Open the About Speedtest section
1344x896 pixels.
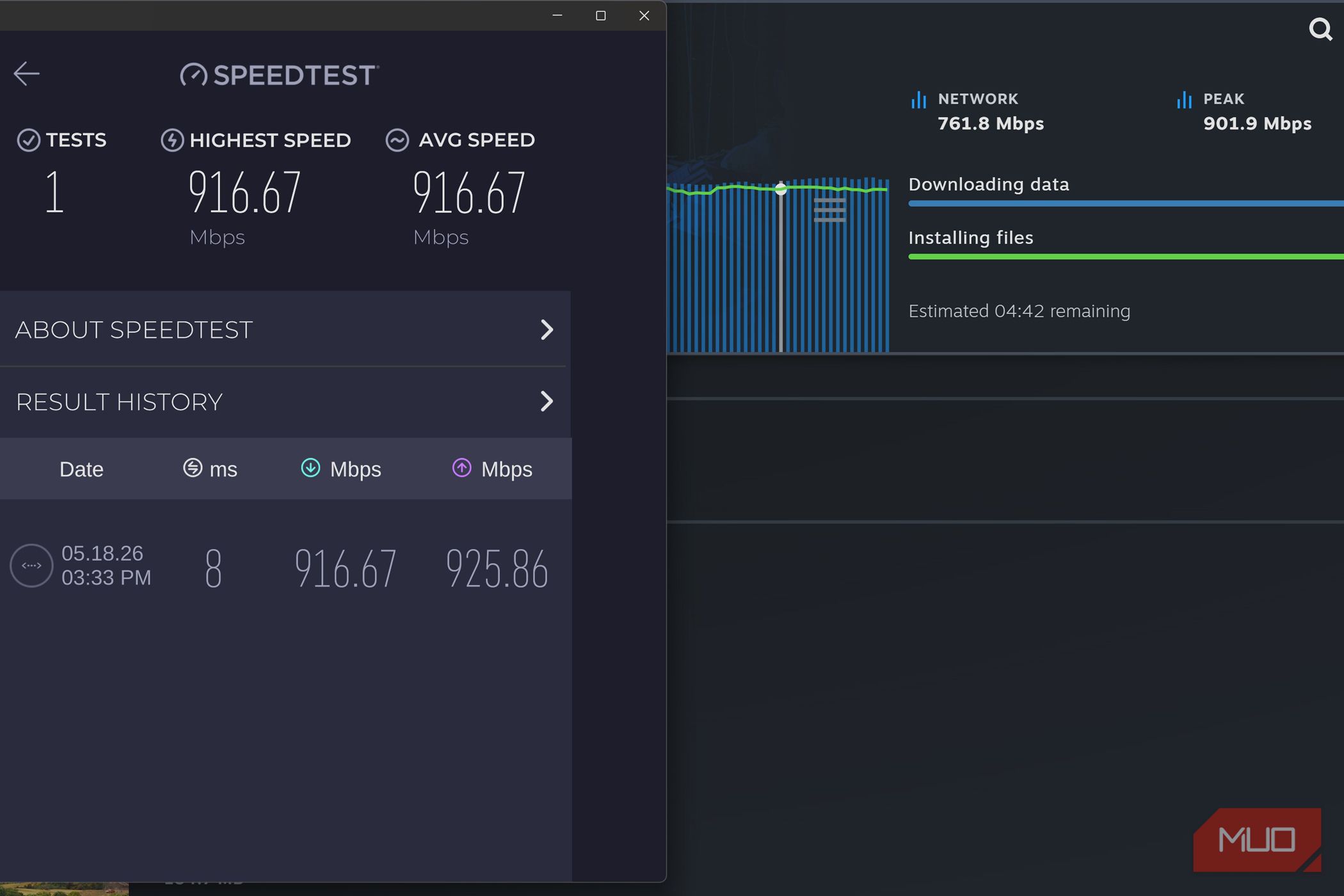(285, 329)
